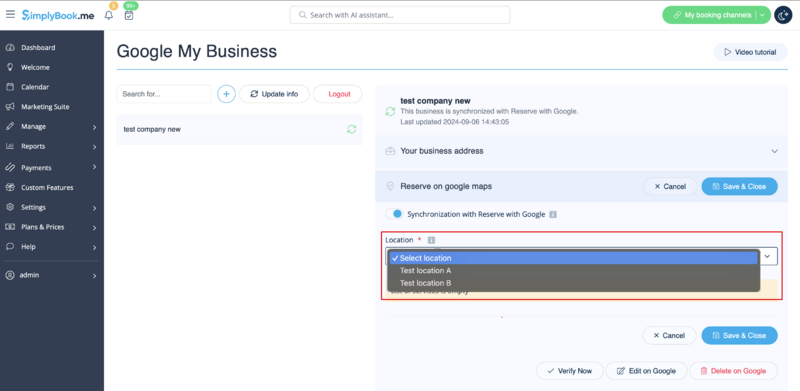Expand the Manage submenu chevron
Screen dimensions: 800x391
tap(94, 127)
